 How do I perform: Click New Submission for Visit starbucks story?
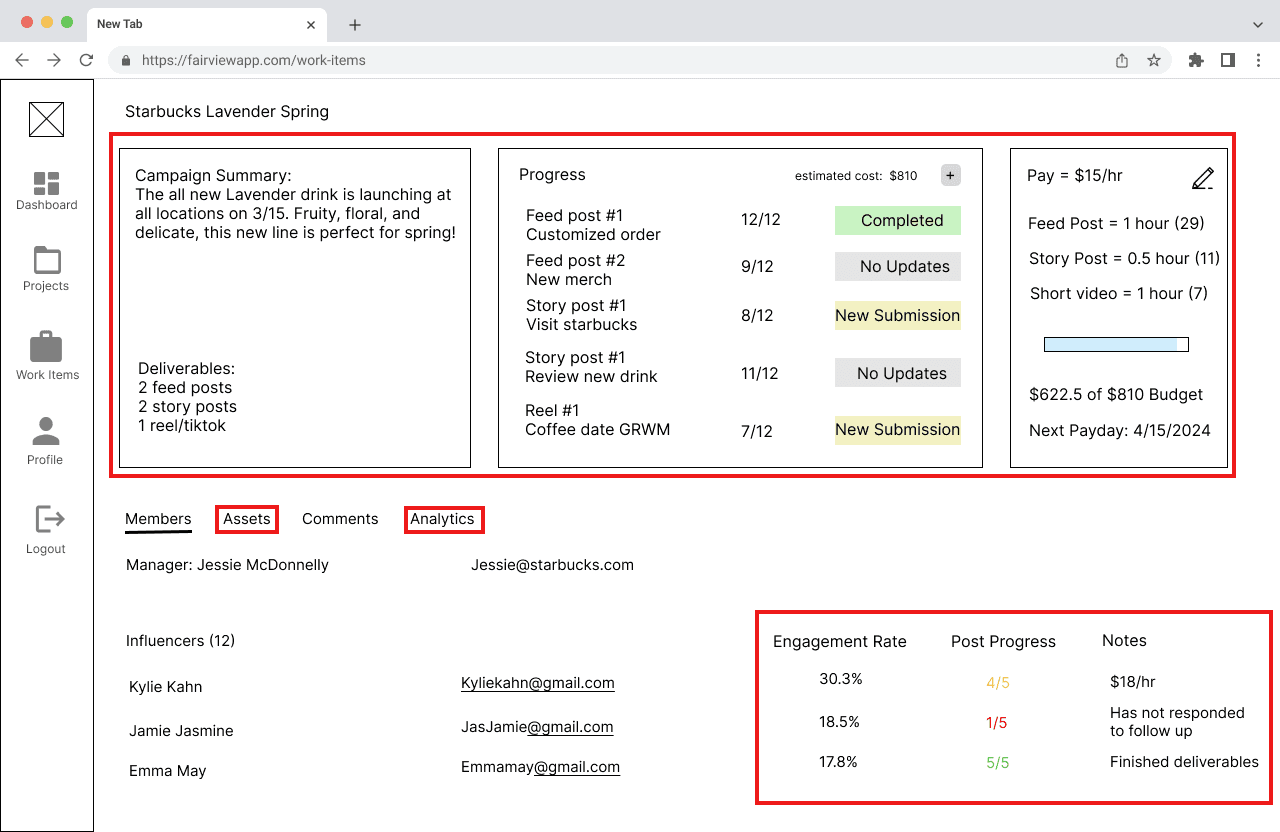pyautogui.click(x=898, y=315)
